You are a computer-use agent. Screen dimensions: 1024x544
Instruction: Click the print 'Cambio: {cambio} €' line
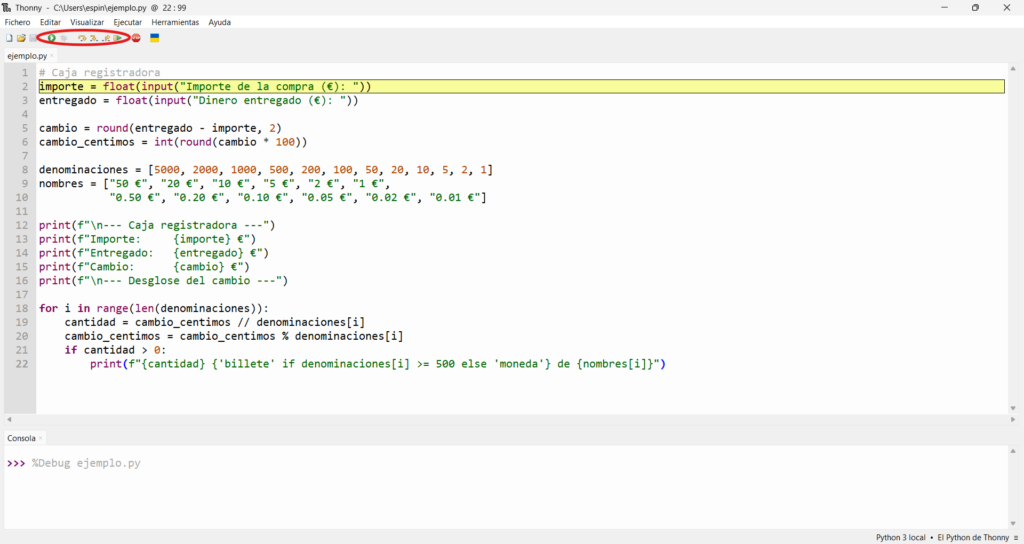[x=144, y=266]
